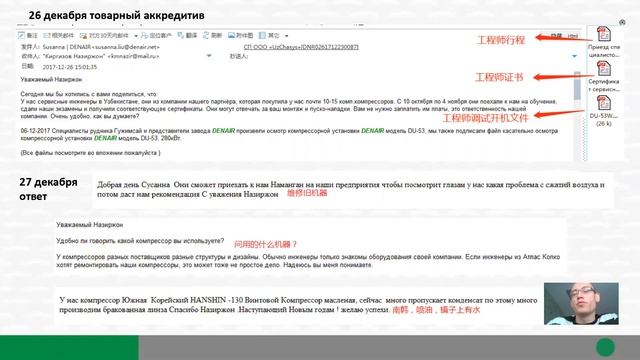Click the 定位客户 locate customer button
Viewport: 640px width, 360px height.
(156, 36)
